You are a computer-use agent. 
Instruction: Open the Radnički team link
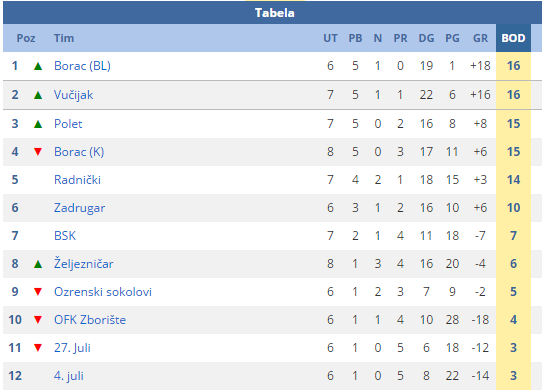(x=77, y=180)
